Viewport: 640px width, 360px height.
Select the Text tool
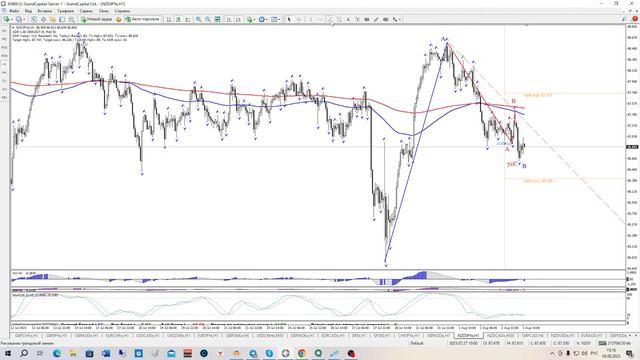coord(348,19)
